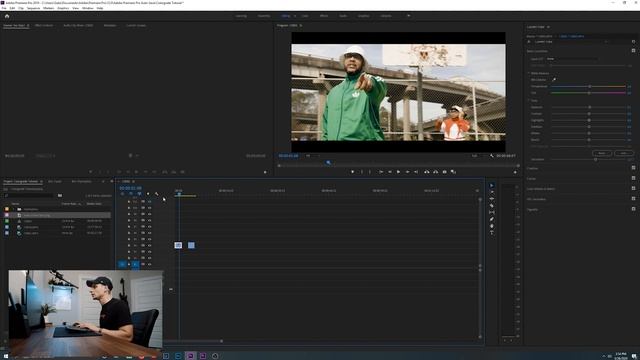
Task: Open the Lumetri Scopes panel tab
Action: click(x=136, y=25)
